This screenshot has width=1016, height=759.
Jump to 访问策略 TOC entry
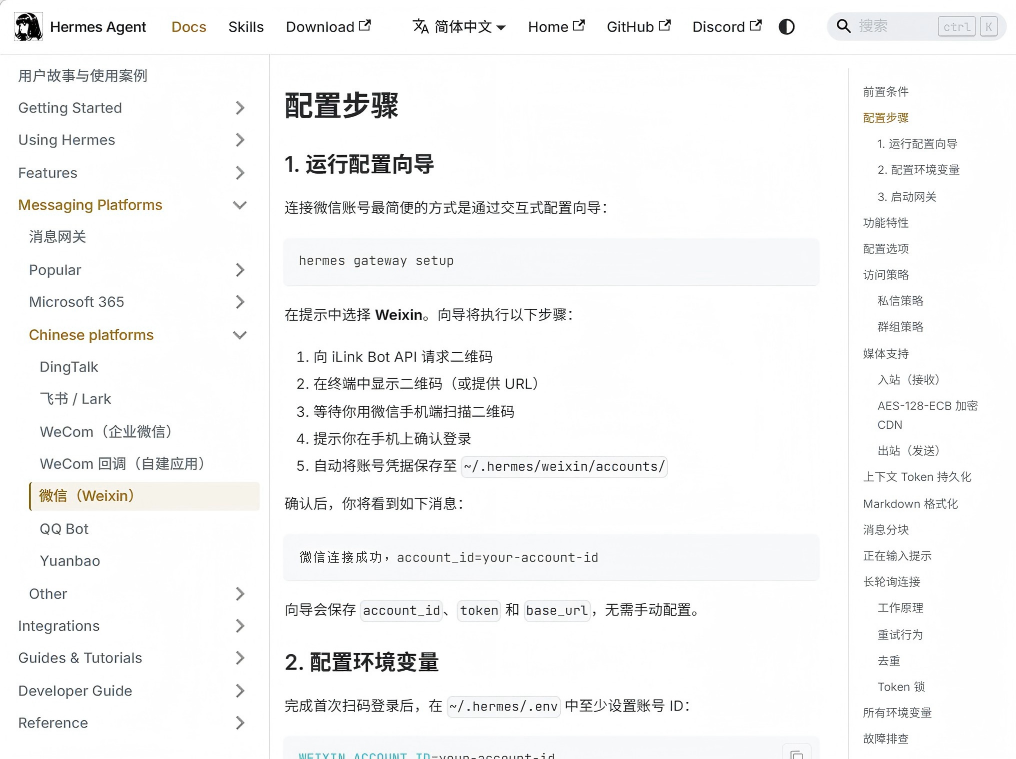pos(886,275)
